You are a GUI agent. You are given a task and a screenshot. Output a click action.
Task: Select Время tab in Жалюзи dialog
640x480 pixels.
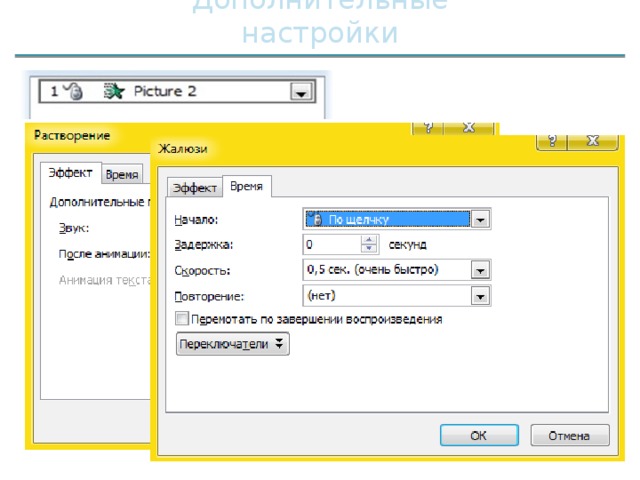tap(247, 187)
